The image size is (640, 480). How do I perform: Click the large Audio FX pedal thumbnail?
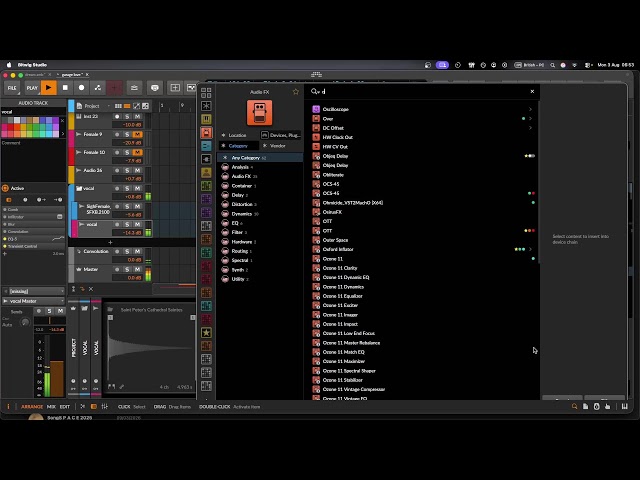coord(260,112)
